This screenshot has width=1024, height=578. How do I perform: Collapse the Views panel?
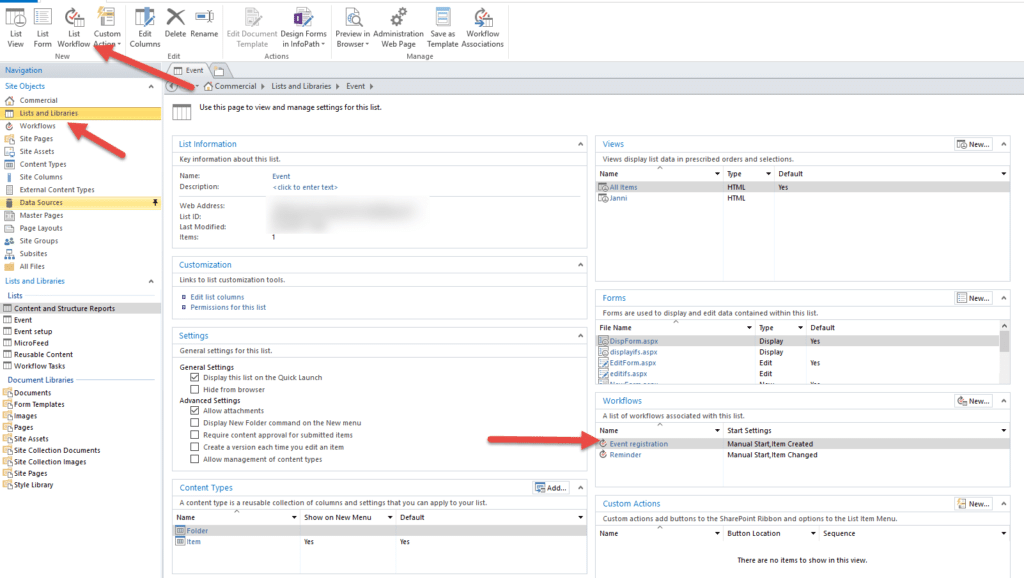click(1004, 144)
